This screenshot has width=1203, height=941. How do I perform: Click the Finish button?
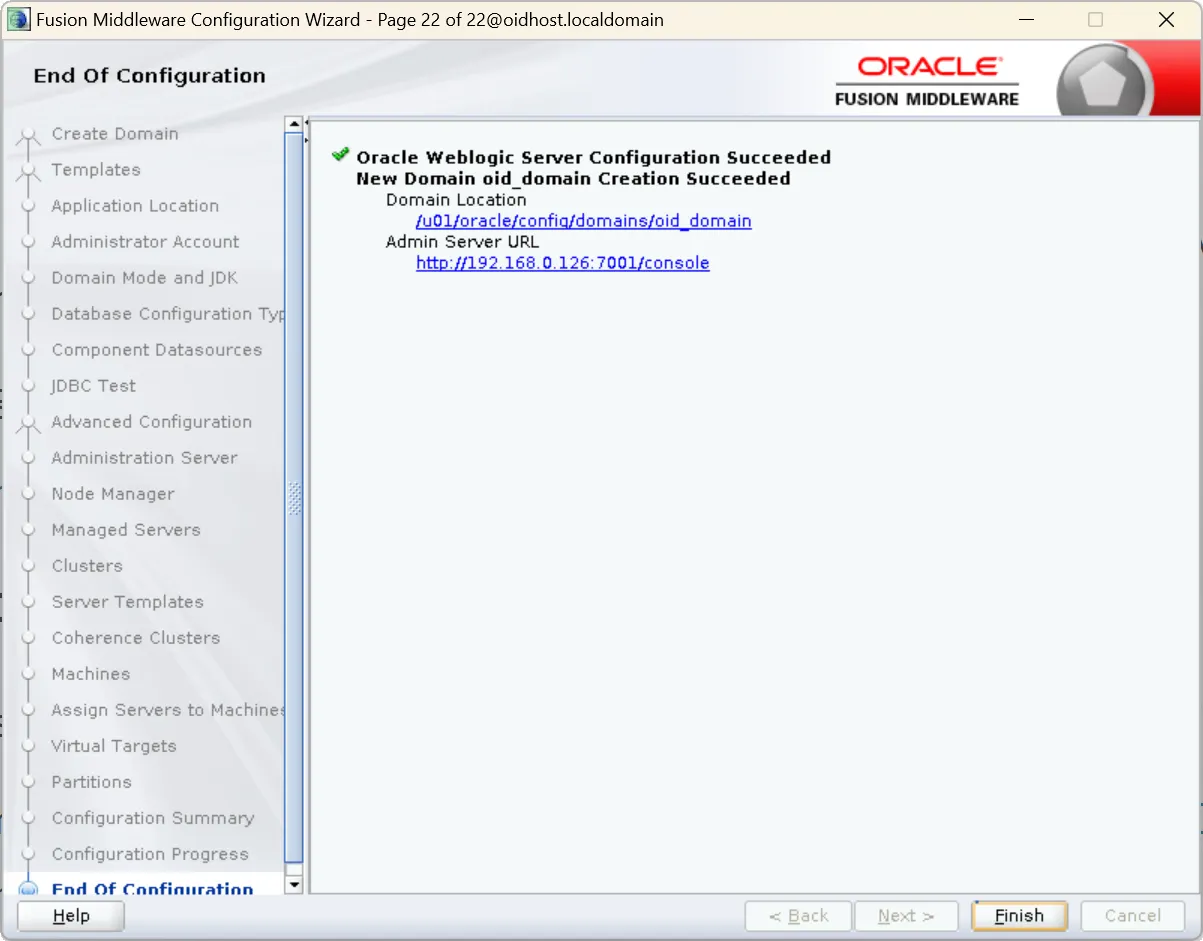[x=1019, y=916]
